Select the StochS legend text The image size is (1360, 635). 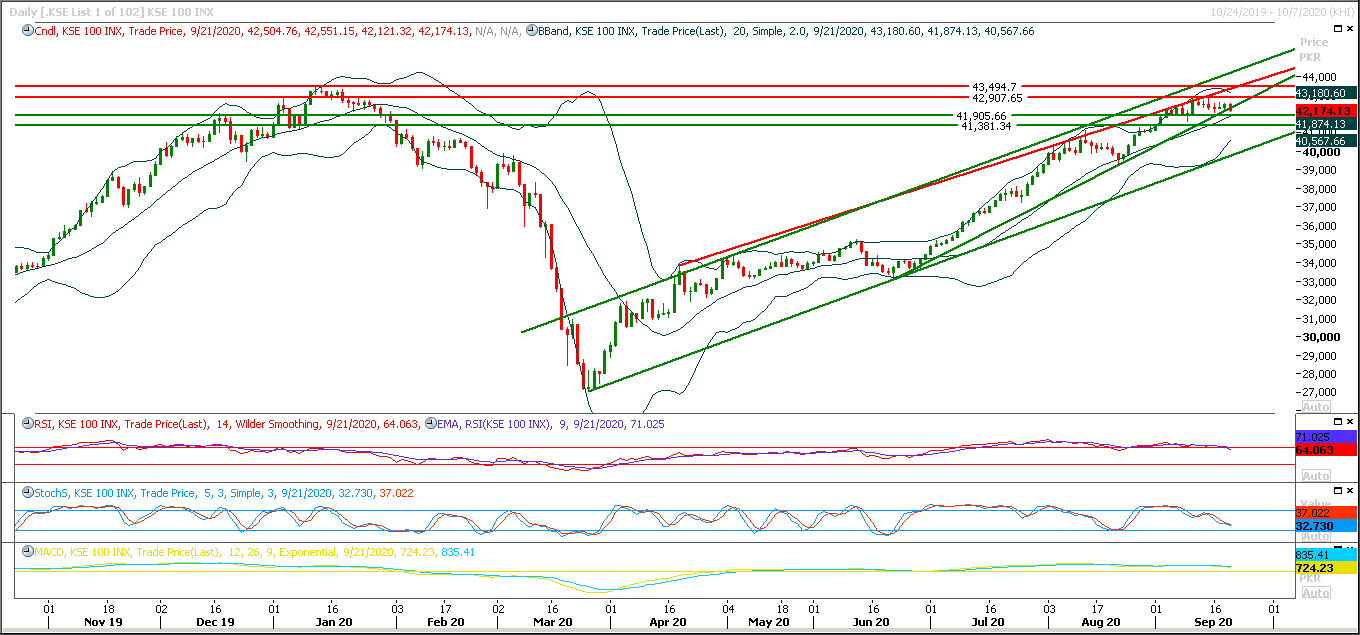coord(225,493)
